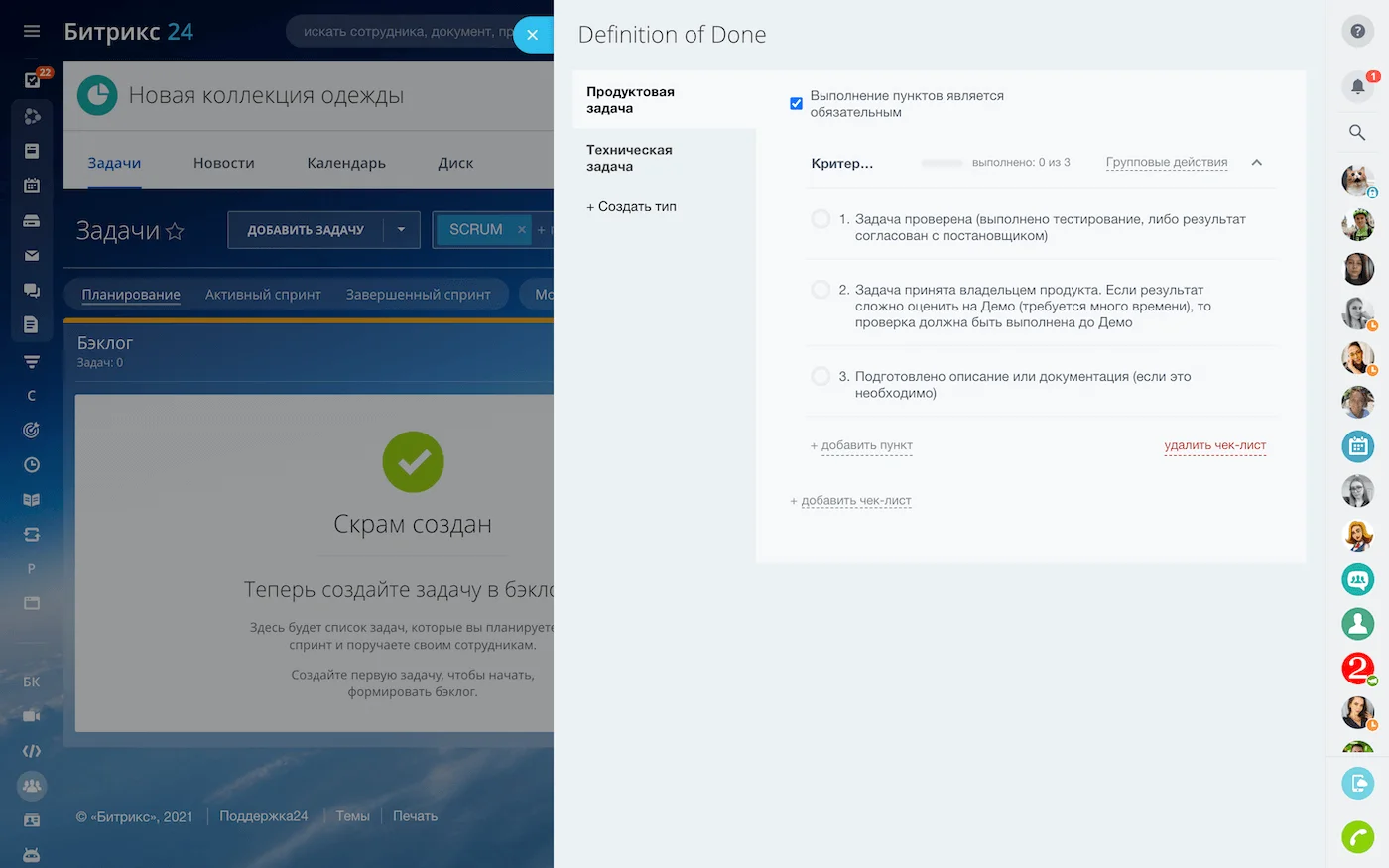1389x868 pixels.
Task: Tick checklist item 3 about documentation
Action: click(821, 377)
